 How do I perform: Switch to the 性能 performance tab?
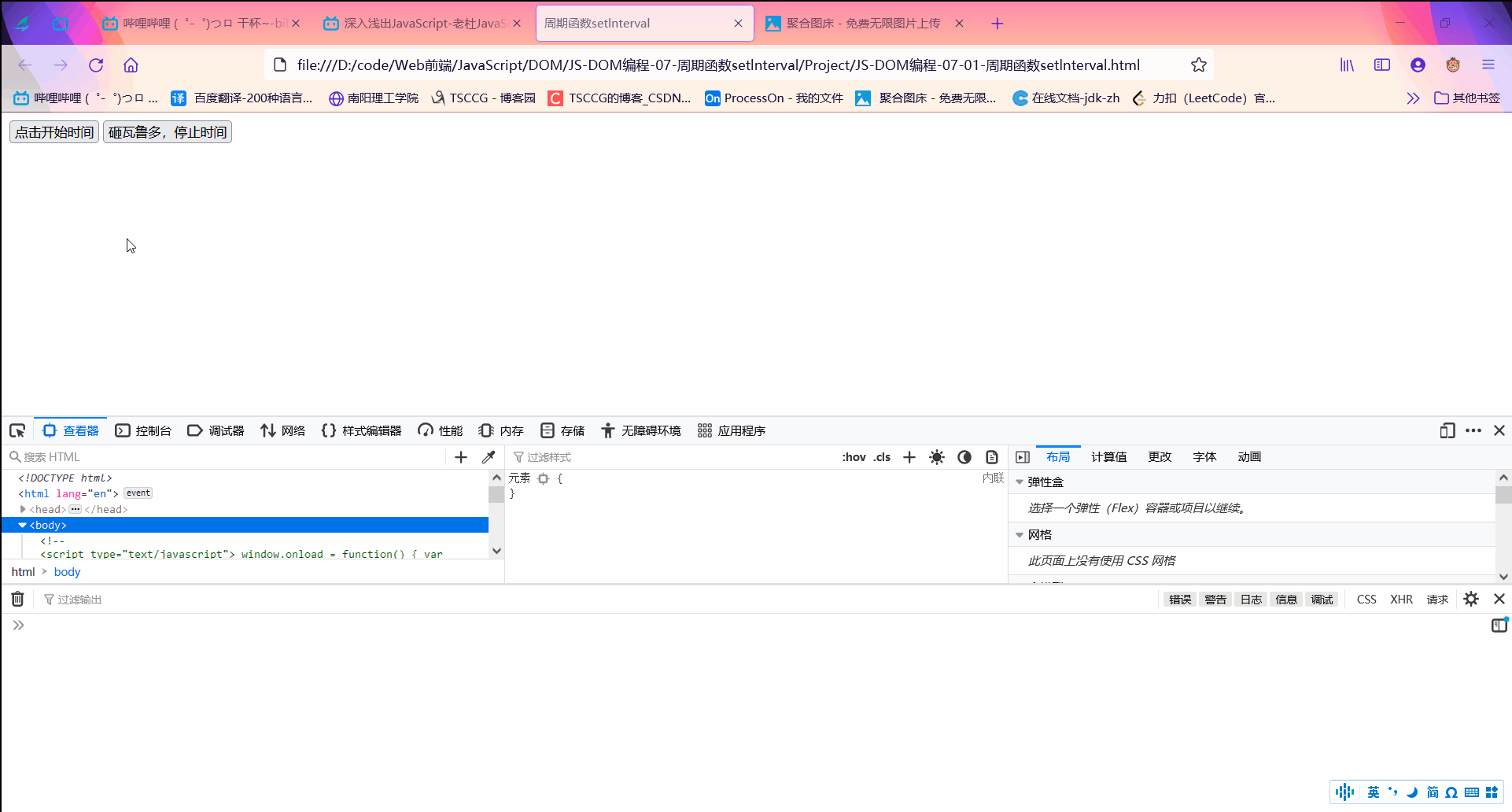click(441, 430)
